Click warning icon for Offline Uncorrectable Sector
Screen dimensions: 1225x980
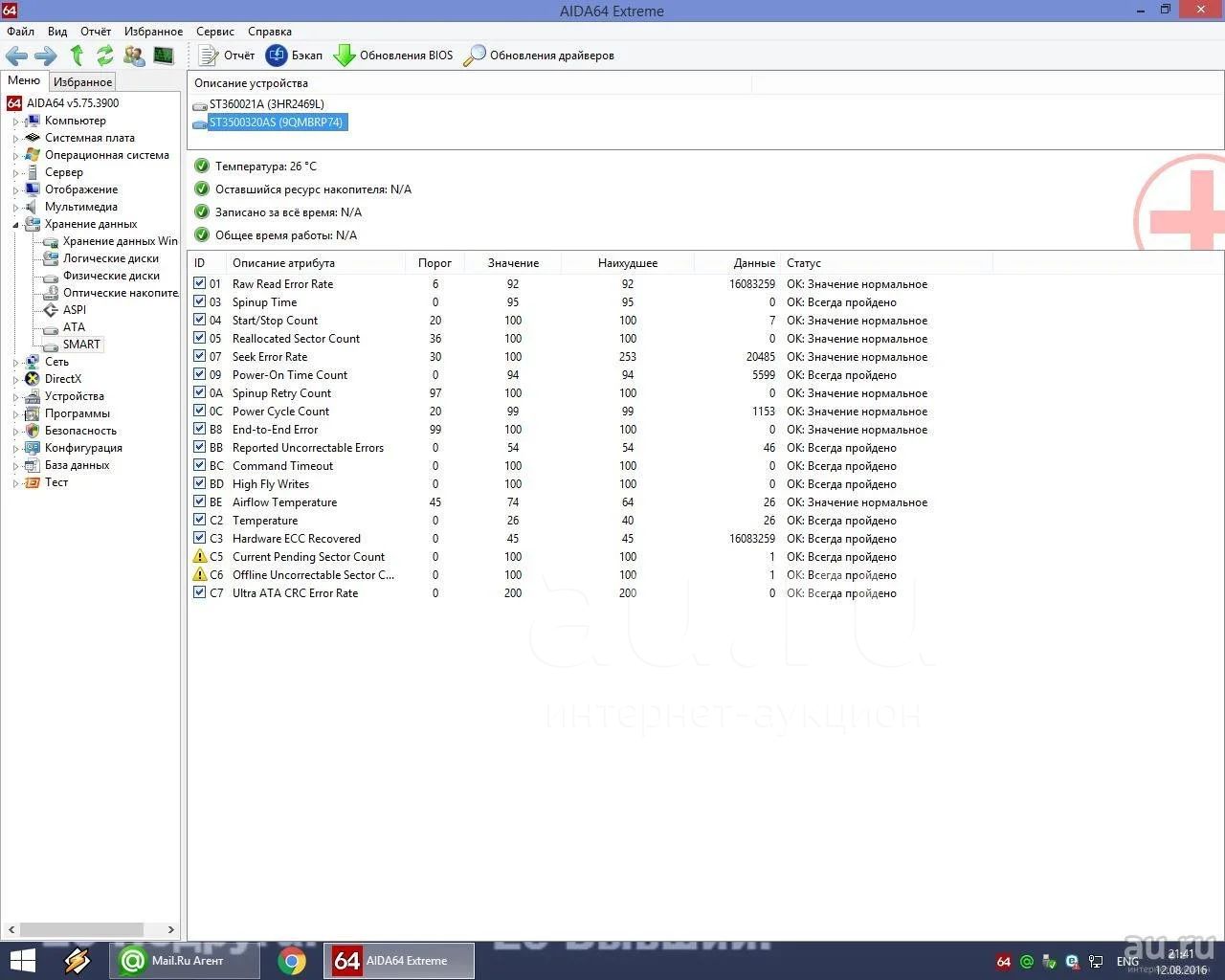[x=199, y=574]
